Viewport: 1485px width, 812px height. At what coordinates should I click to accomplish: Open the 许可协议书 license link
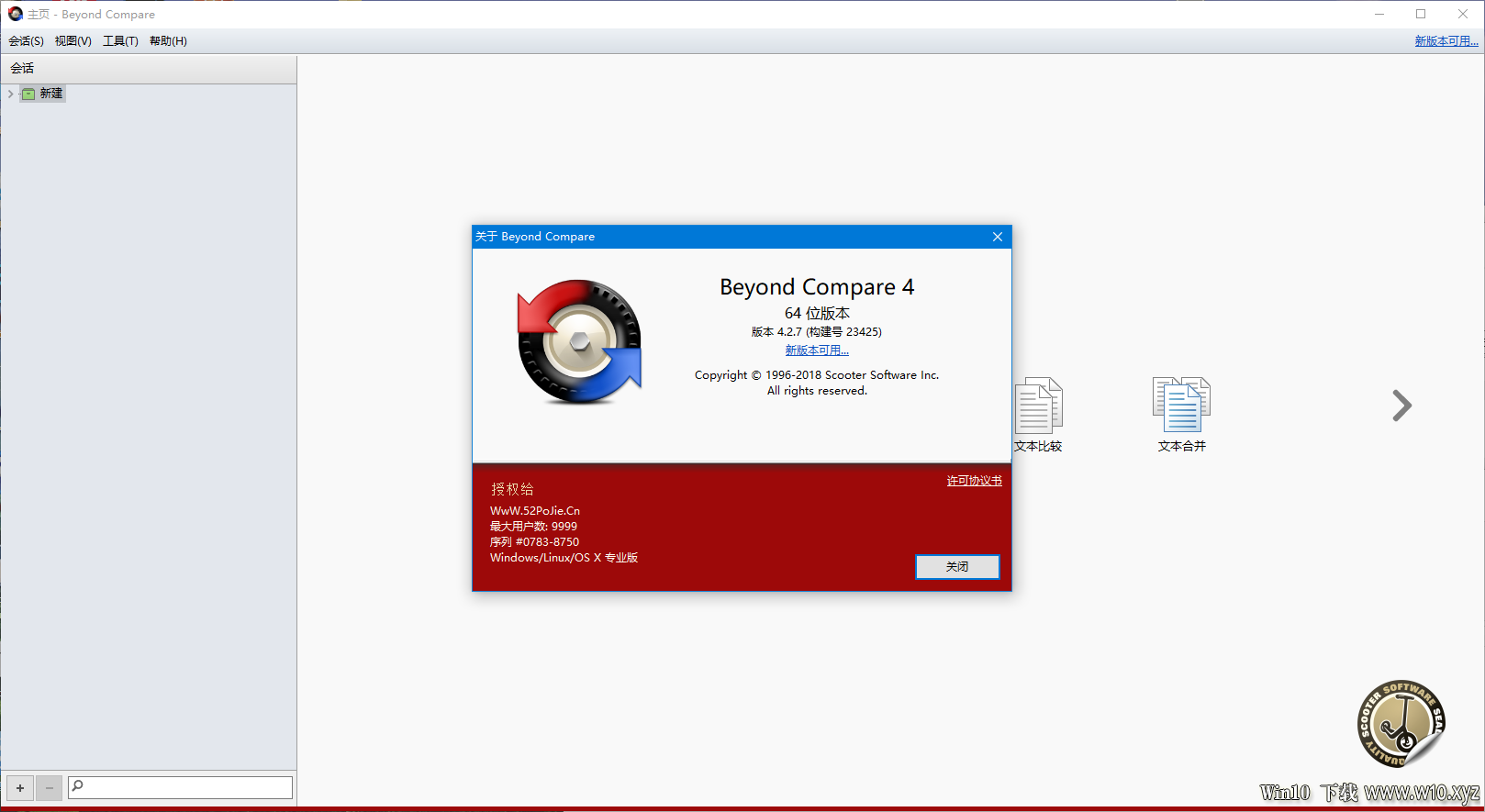tap(975, 481)
